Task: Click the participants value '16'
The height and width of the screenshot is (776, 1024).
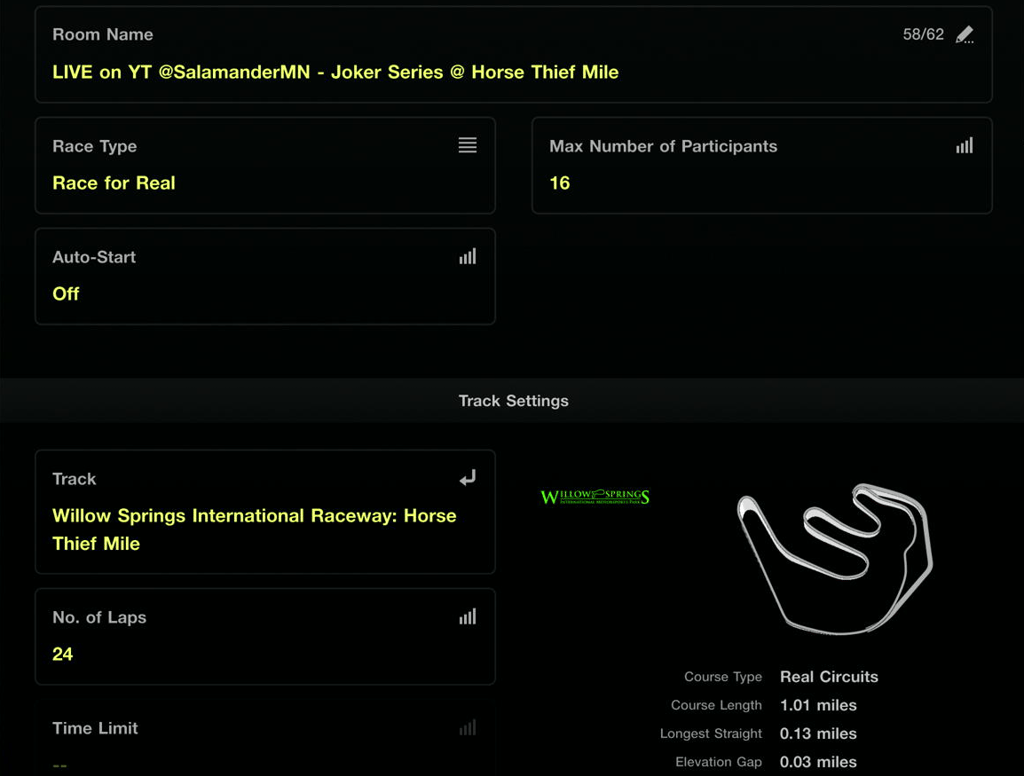Action: [x=560, y=183]
